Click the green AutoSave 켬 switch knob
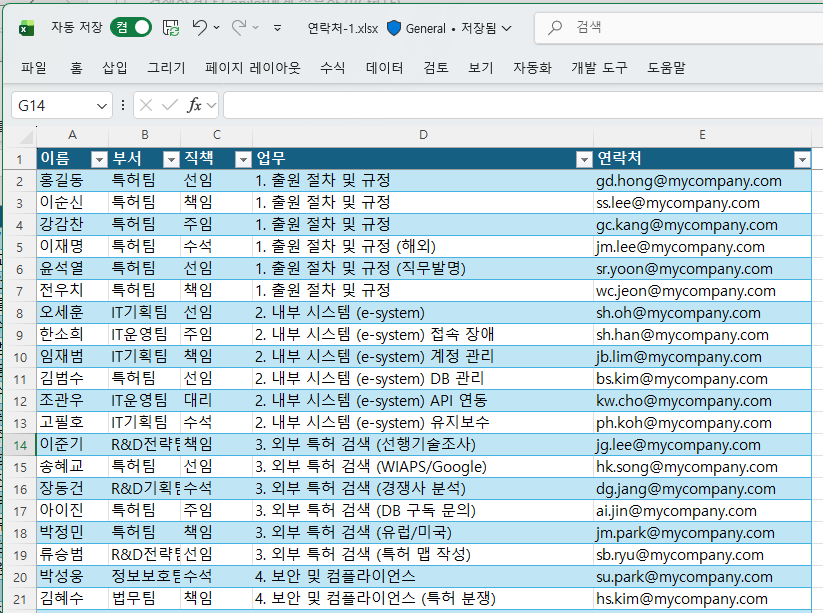The height and width of the screenshot is (613, 823). tap(139, 28)
